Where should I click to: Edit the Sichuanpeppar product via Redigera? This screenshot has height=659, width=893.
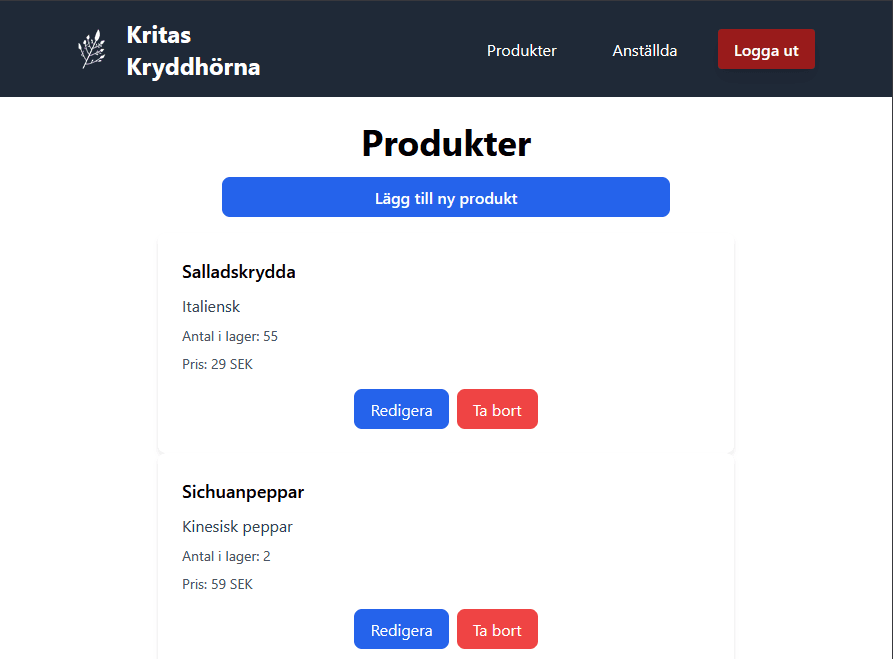coord(400,629)
